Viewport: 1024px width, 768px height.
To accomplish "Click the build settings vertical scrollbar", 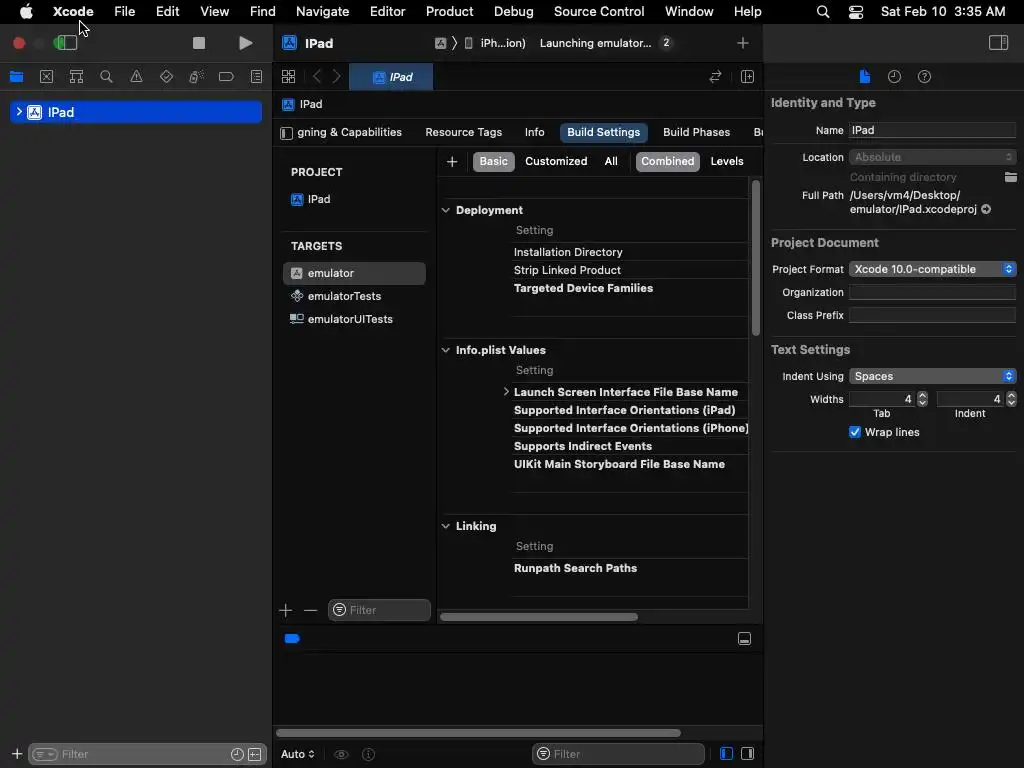I will (756, 258).
